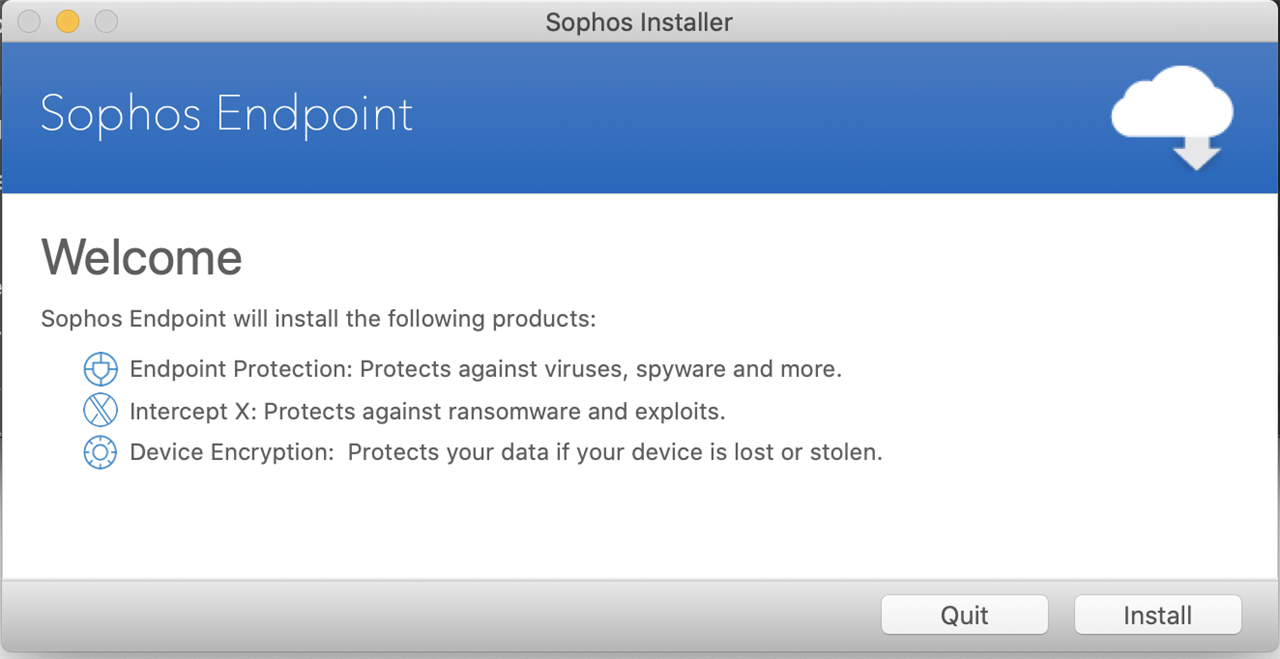
Task: Click the Welcome heading
Action: 141,257
